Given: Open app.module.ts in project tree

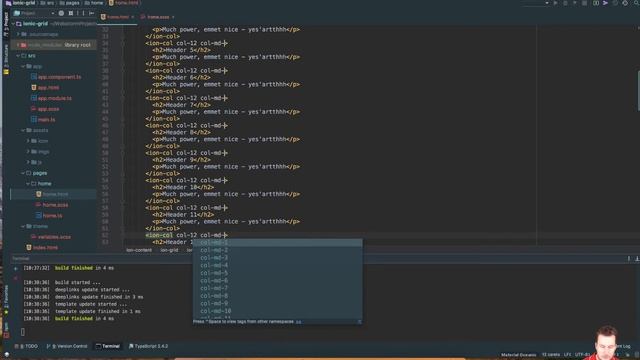Looking at the screenshot, I should 55,98.
